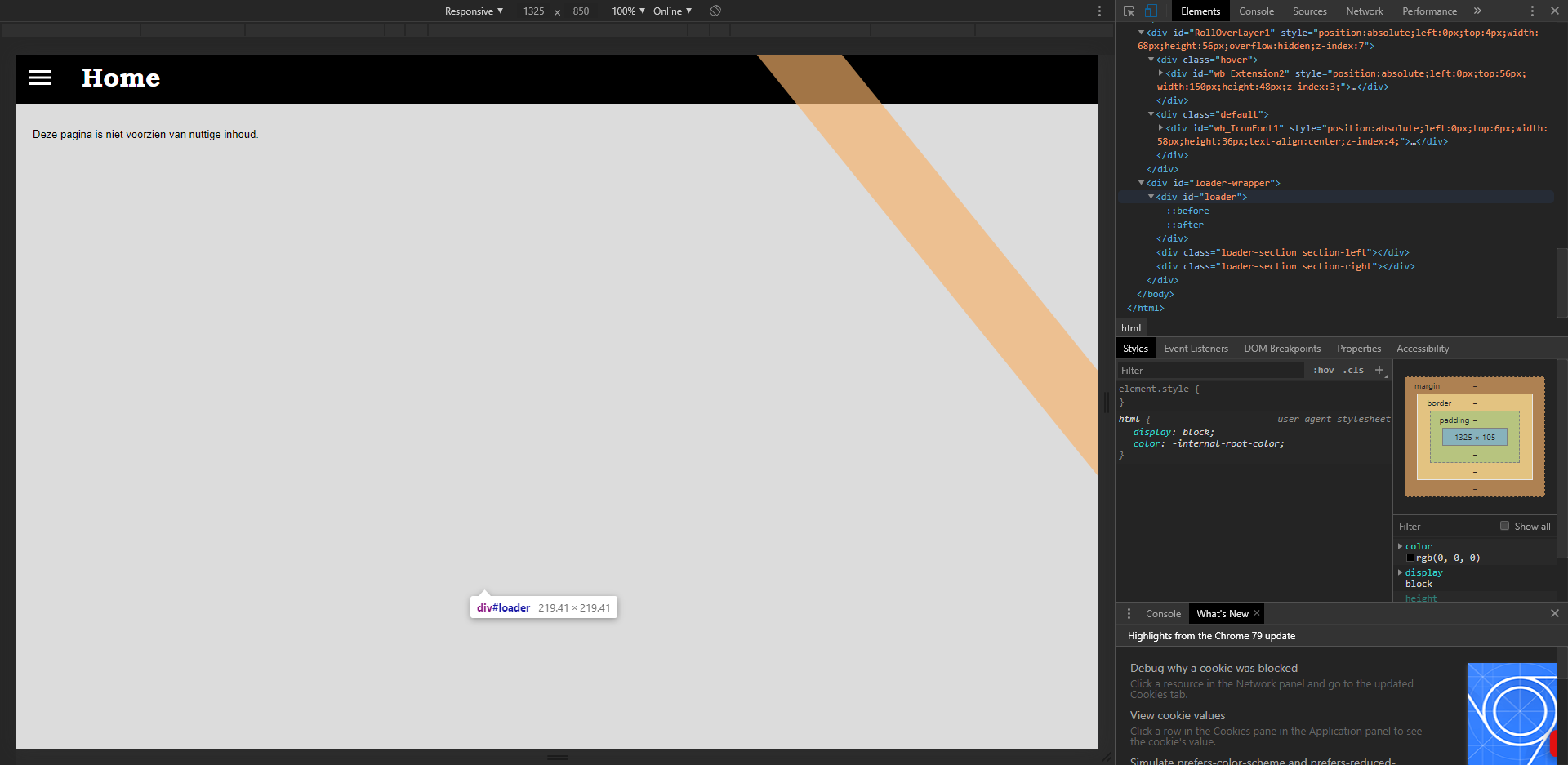The width and height of the screenshot is (1568, 765).
Task: Open the device toolbar three-dot menu
Action: tap(1099, 11)
